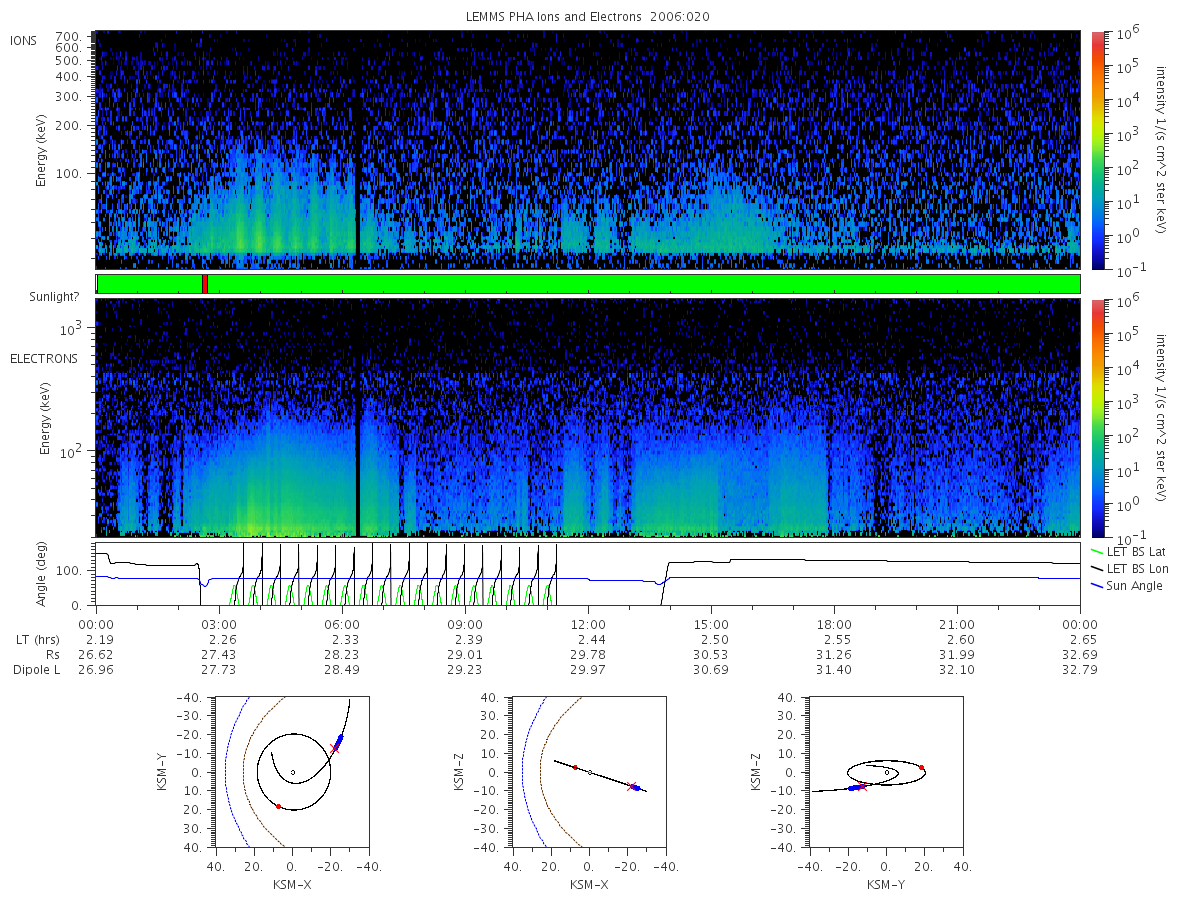
Task: Click the Rs value '30.53'
Action: [x=711, y=654]
